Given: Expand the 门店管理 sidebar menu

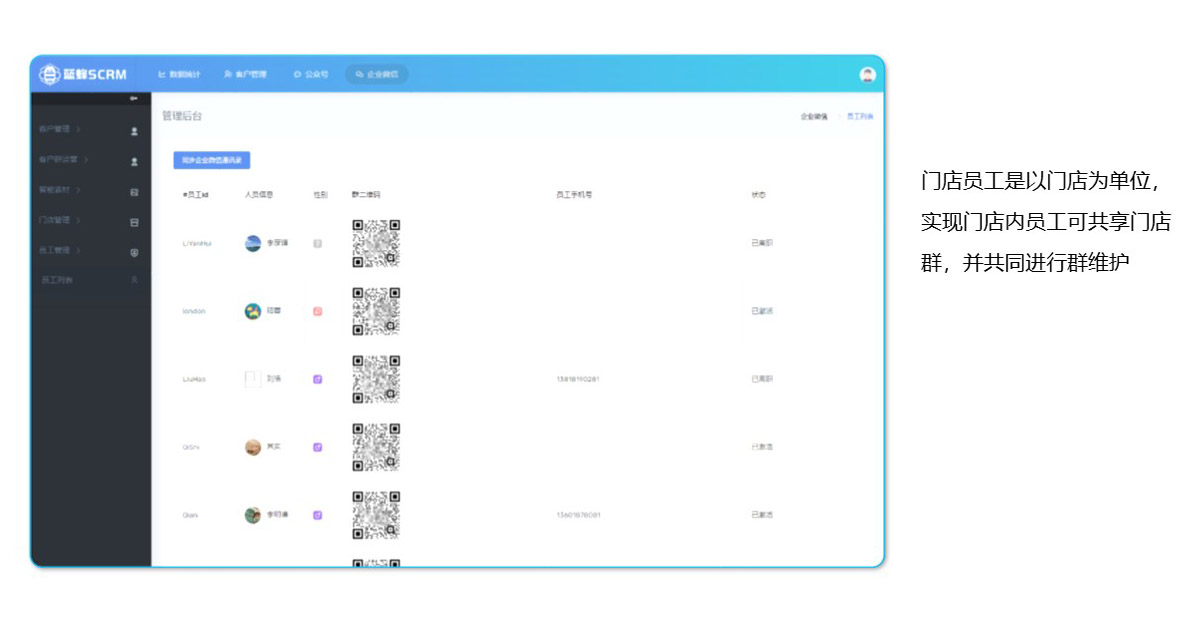Looking at the screenshot, I should coord(59,220).
